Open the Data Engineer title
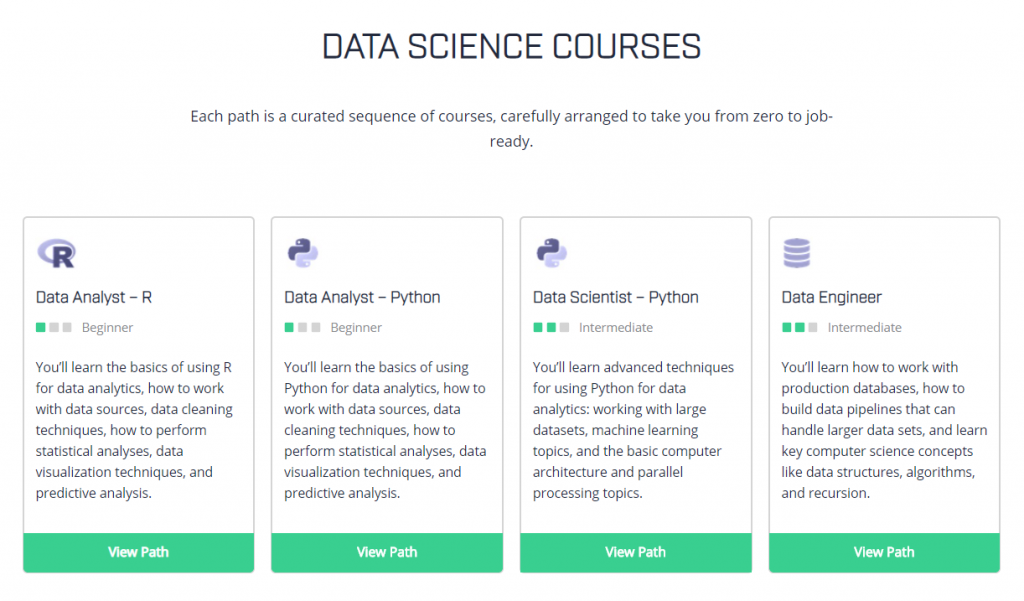1024x601 pixels. pyautogui.click(x=831, y=297)
